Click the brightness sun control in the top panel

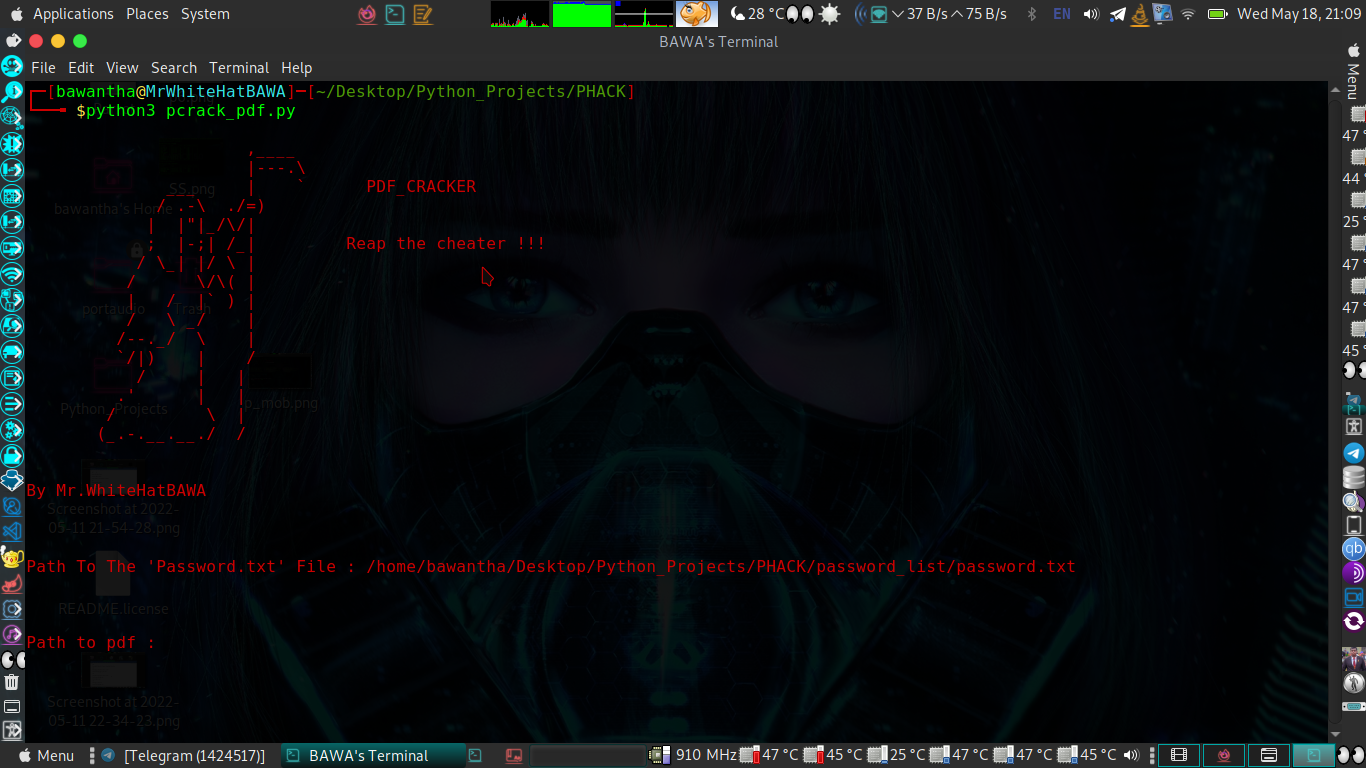[829, 14]
